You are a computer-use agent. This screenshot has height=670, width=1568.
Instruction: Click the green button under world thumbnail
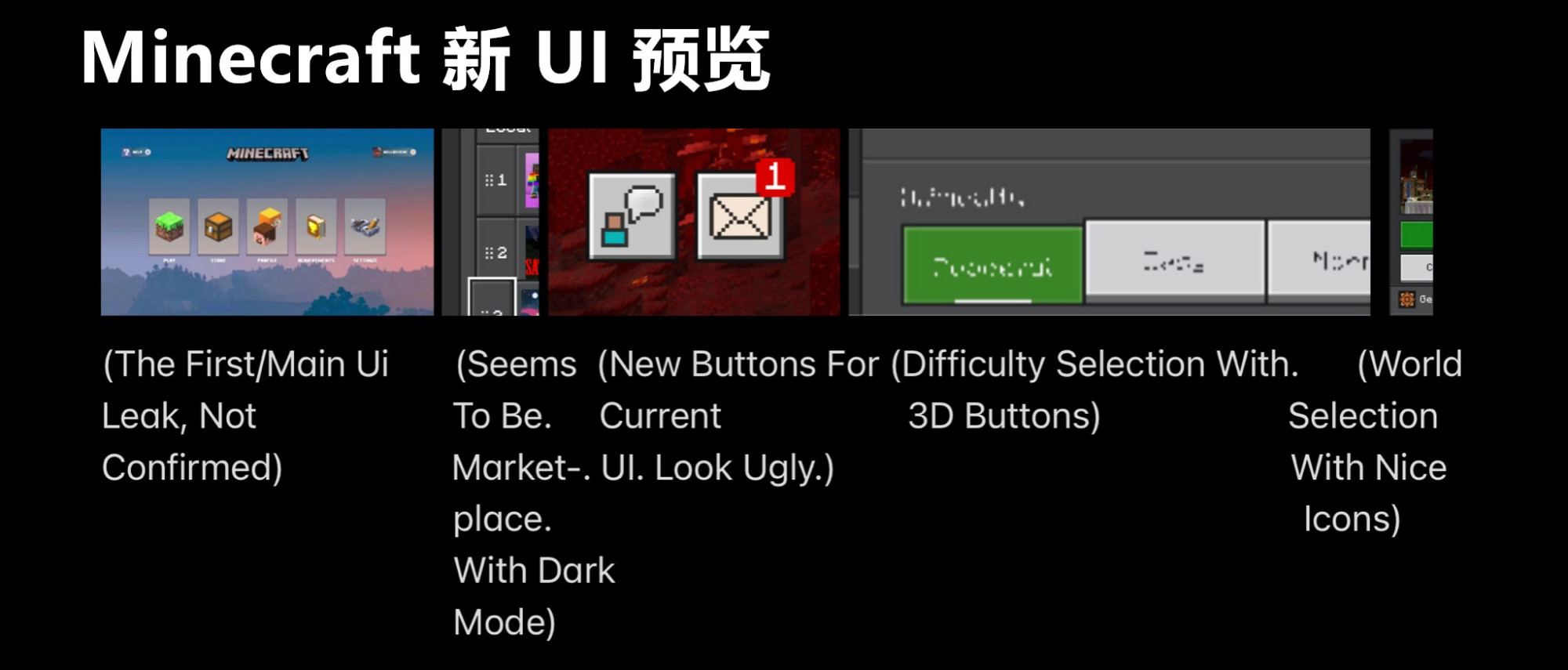pos(1417,235)
